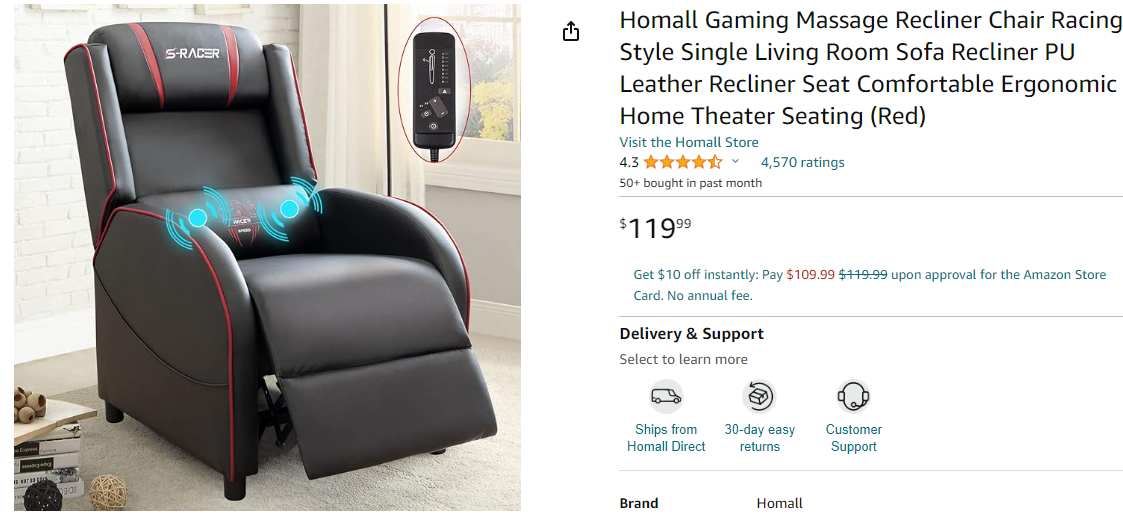
Task: Select Customer Support text label
Action: click(x=853, y=438)
